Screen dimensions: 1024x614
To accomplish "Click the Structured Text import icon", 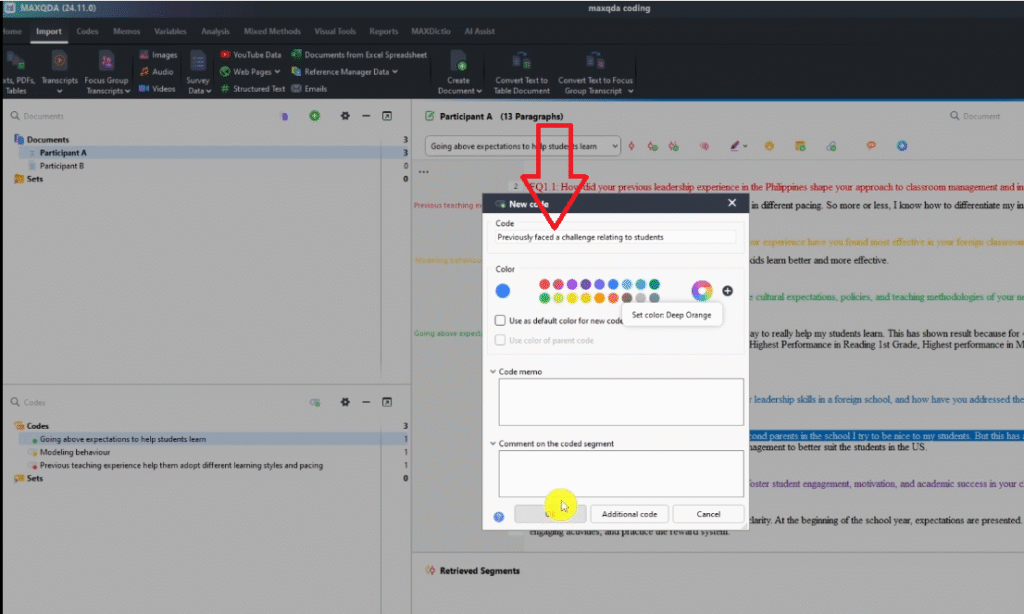I will (226, 89).
